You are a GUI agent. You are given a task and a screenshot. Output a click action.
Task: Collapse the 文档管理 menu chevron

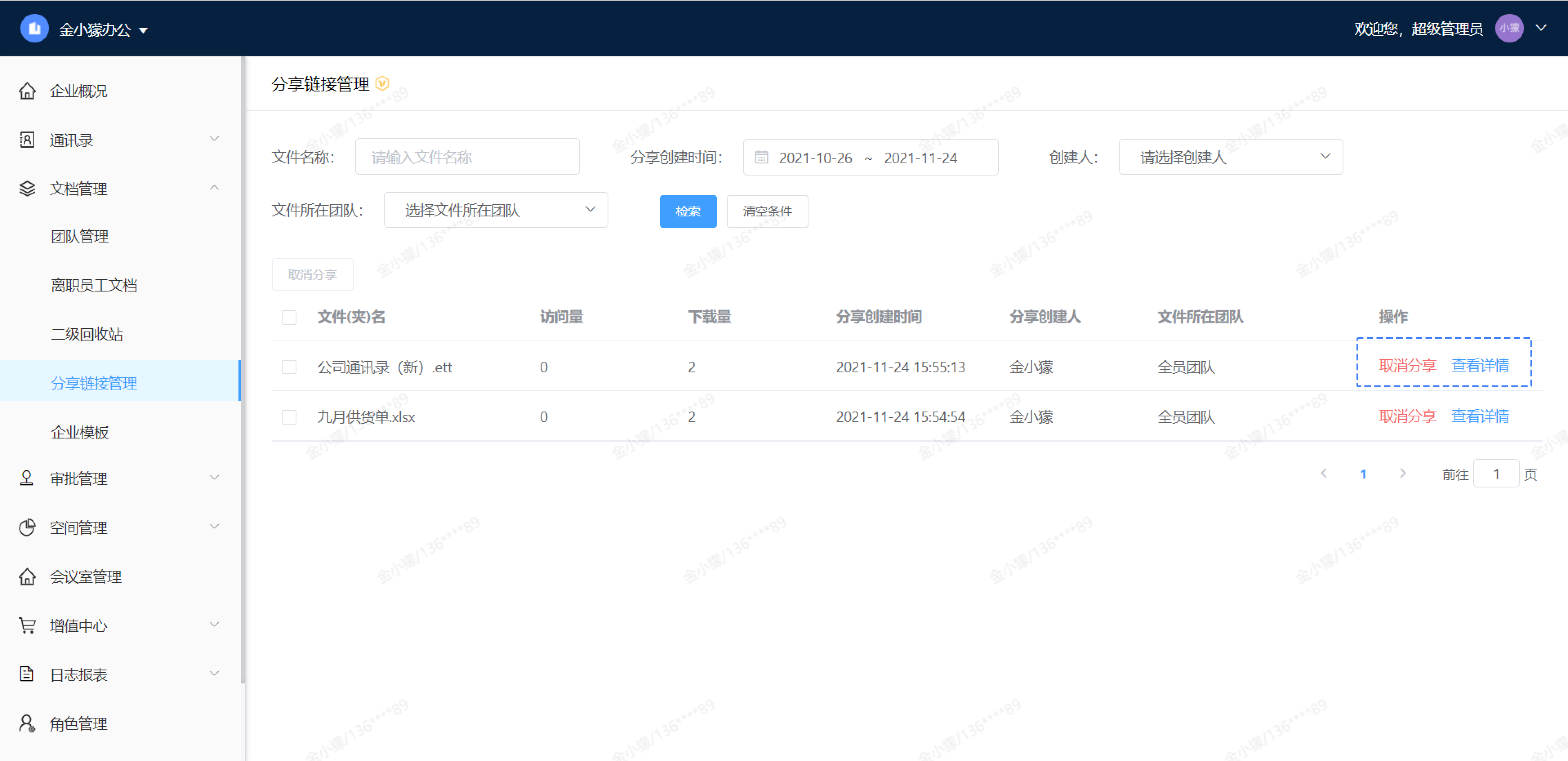214,187
